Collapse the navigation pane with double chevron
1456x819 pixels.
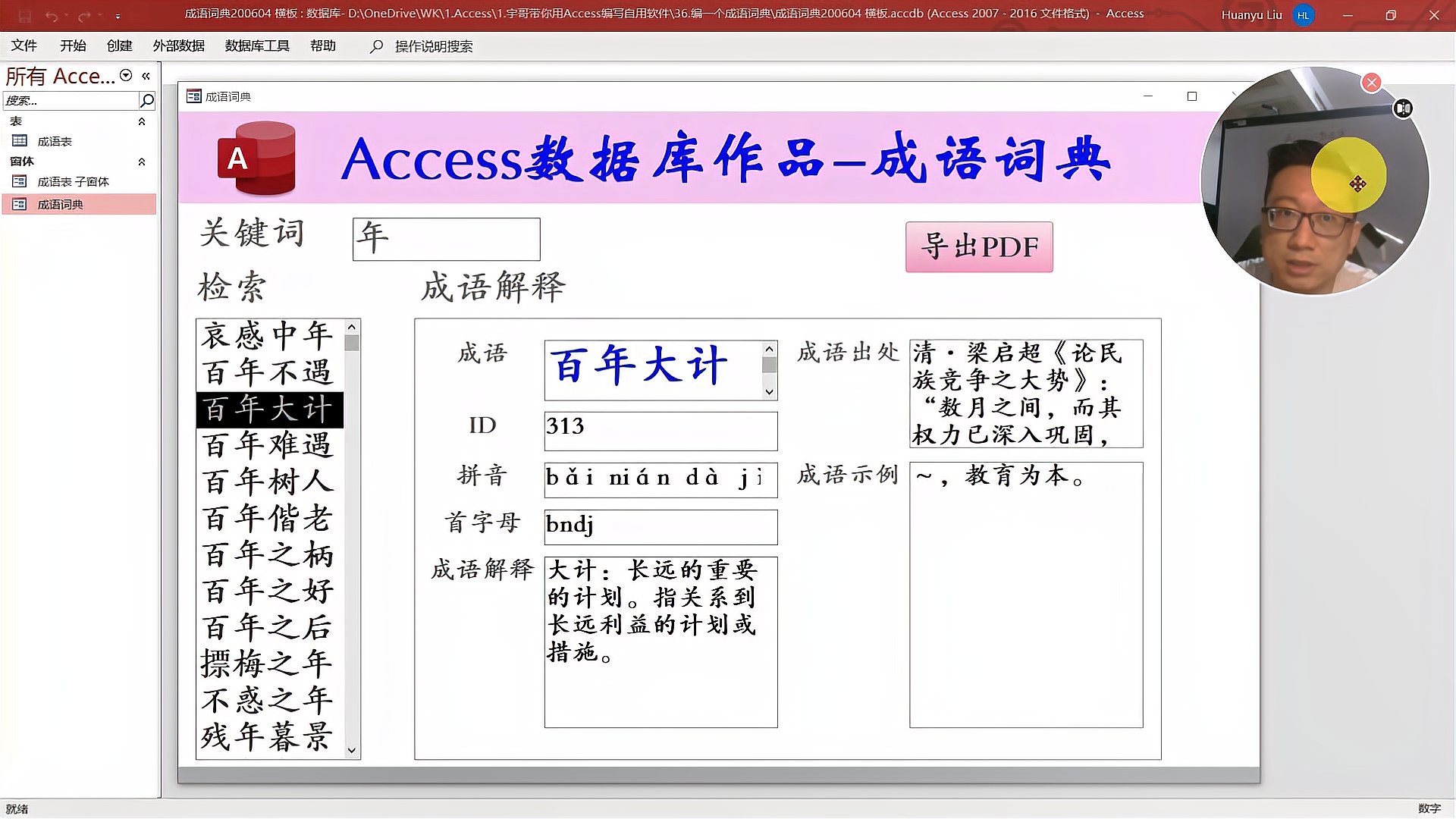[146, 76]
